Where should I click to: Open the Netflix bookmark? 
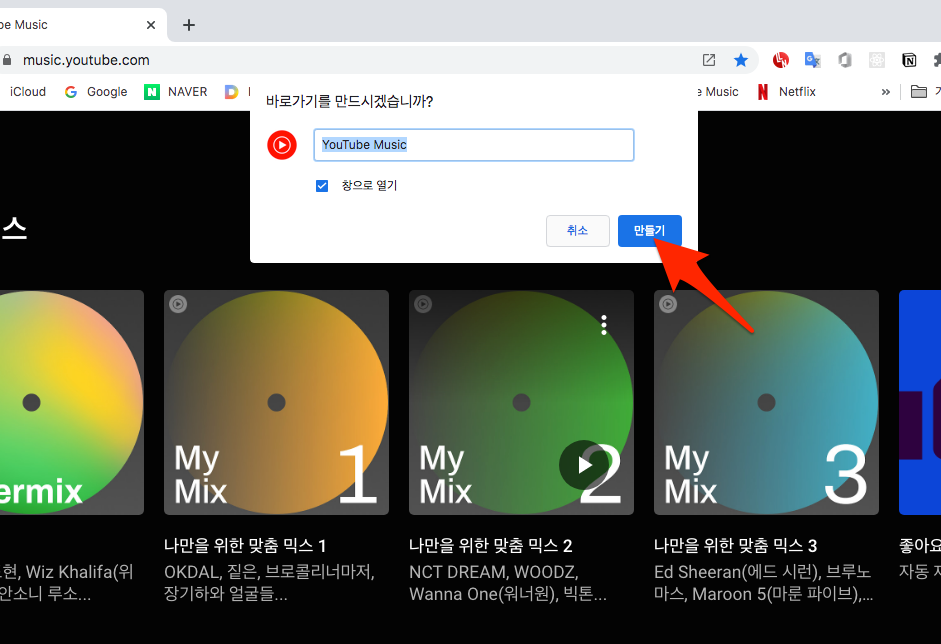point(786,92)
